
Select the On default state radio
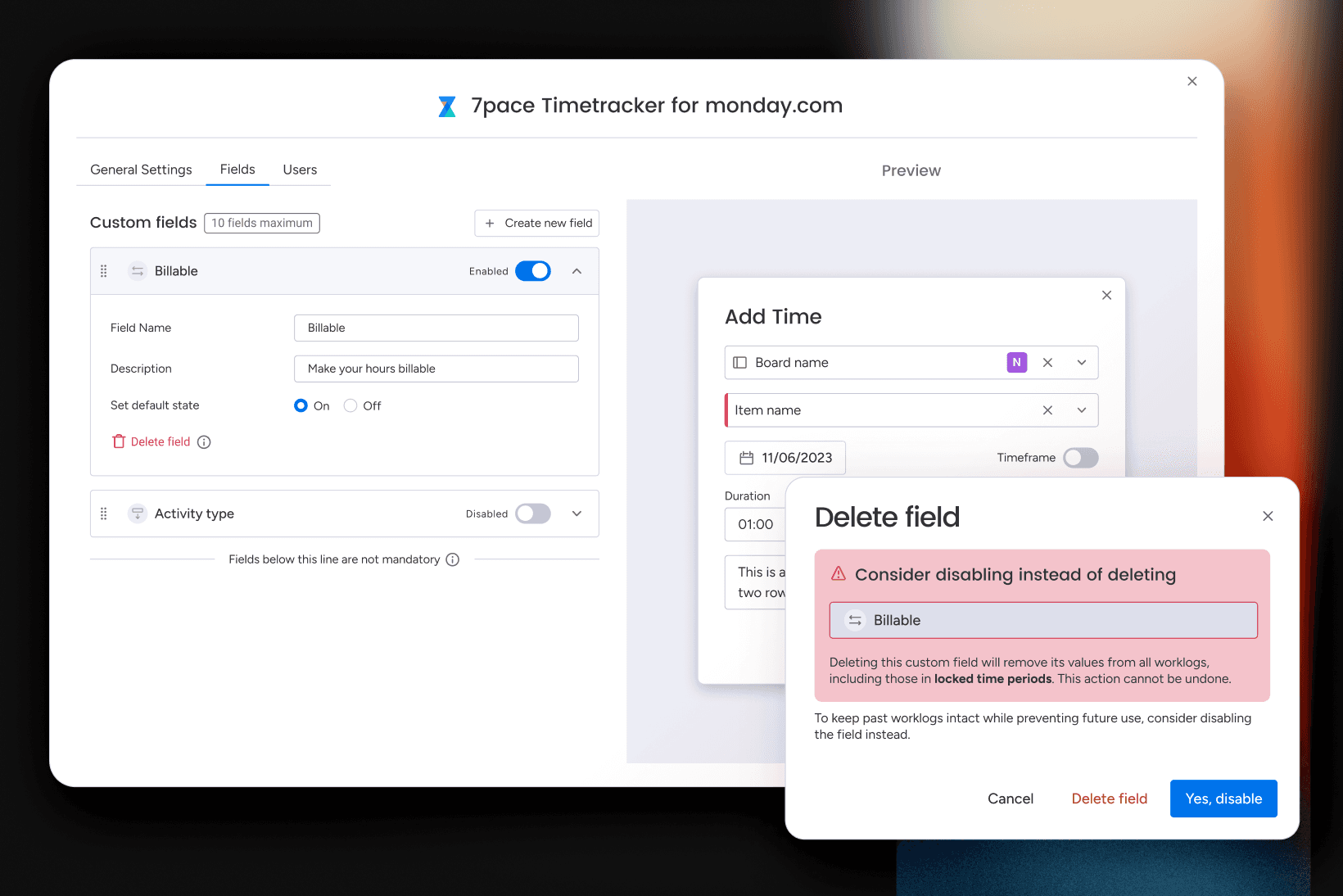pos(301,405)
